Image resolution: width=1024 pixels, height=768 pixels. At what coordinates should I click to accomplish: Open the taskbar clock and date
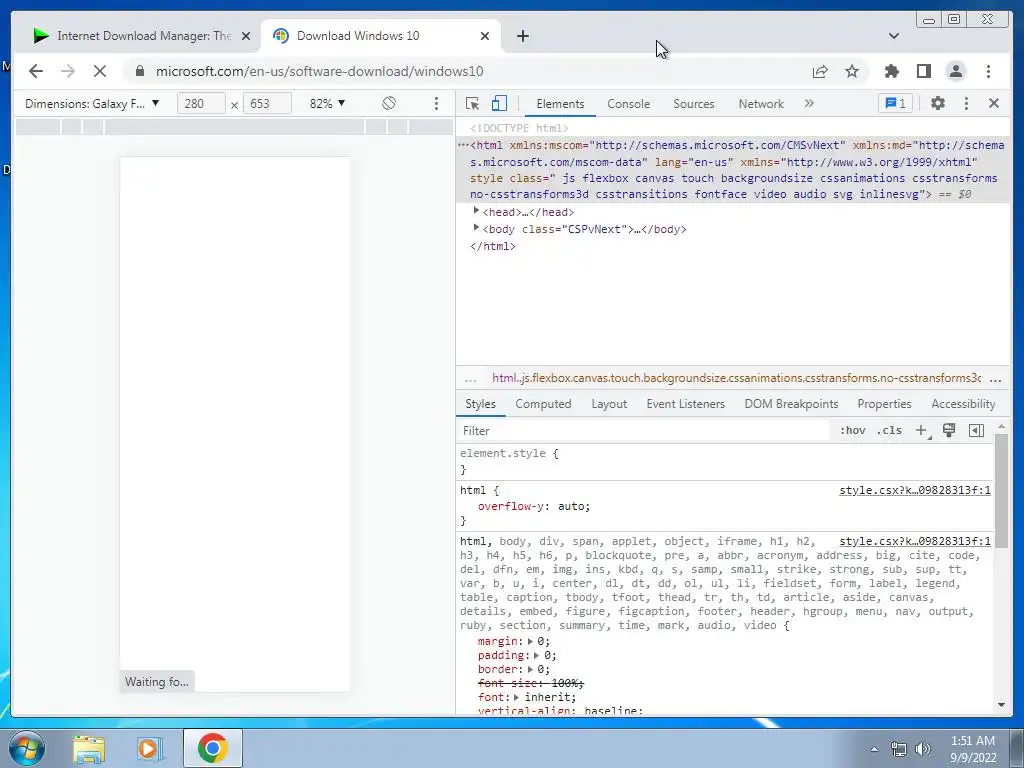click(x=972, y=749)
